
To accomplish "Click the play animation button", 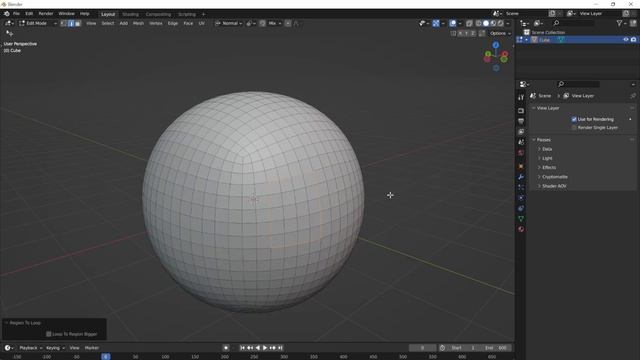I will coord(265,348).
